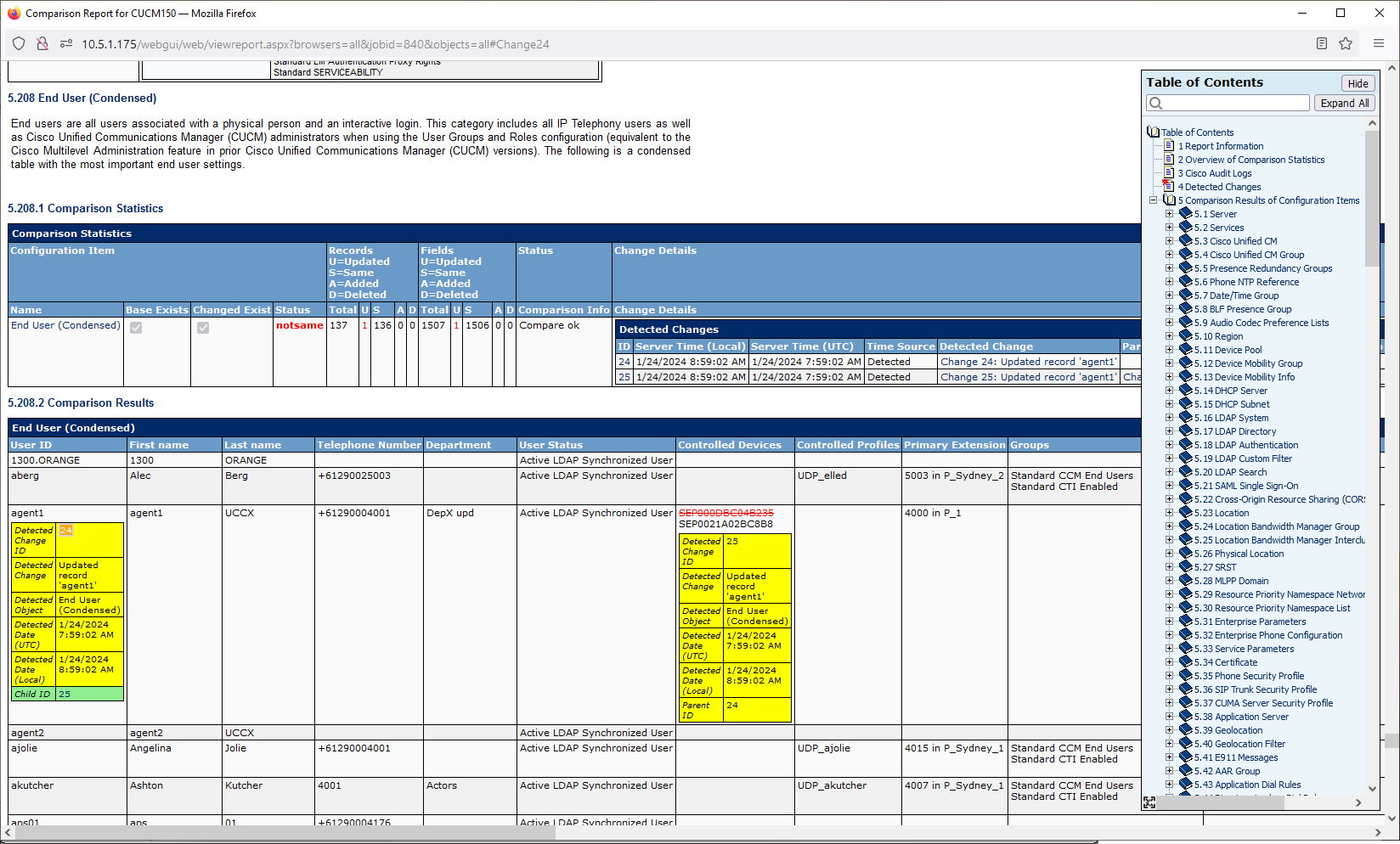This screenshot has width=1400, height=844.
Task: Focus the Table of Contents search field
Action: [1228, 104]
